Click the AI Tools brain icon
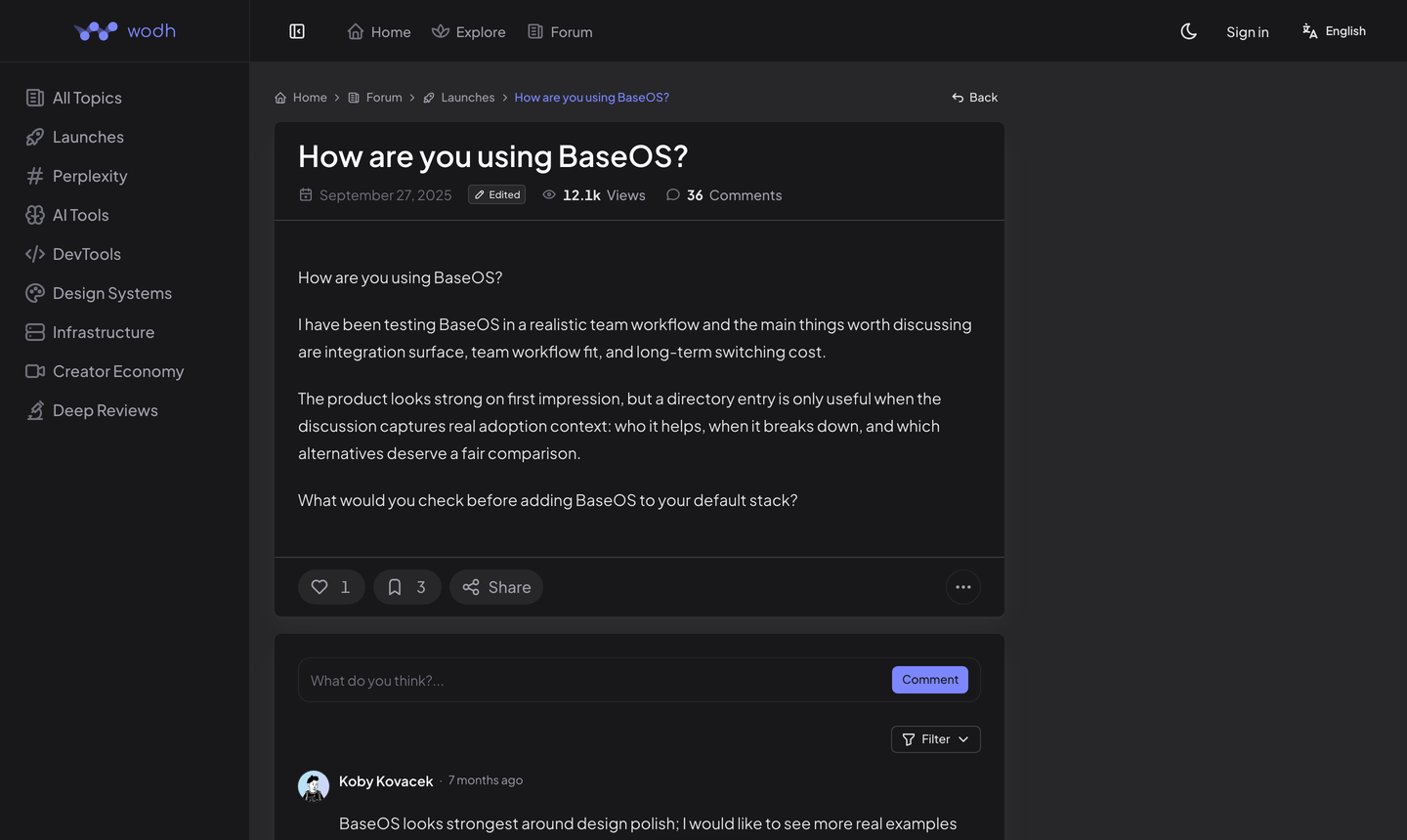Viewport: 1407px width, 840px height. click(35, 215)
